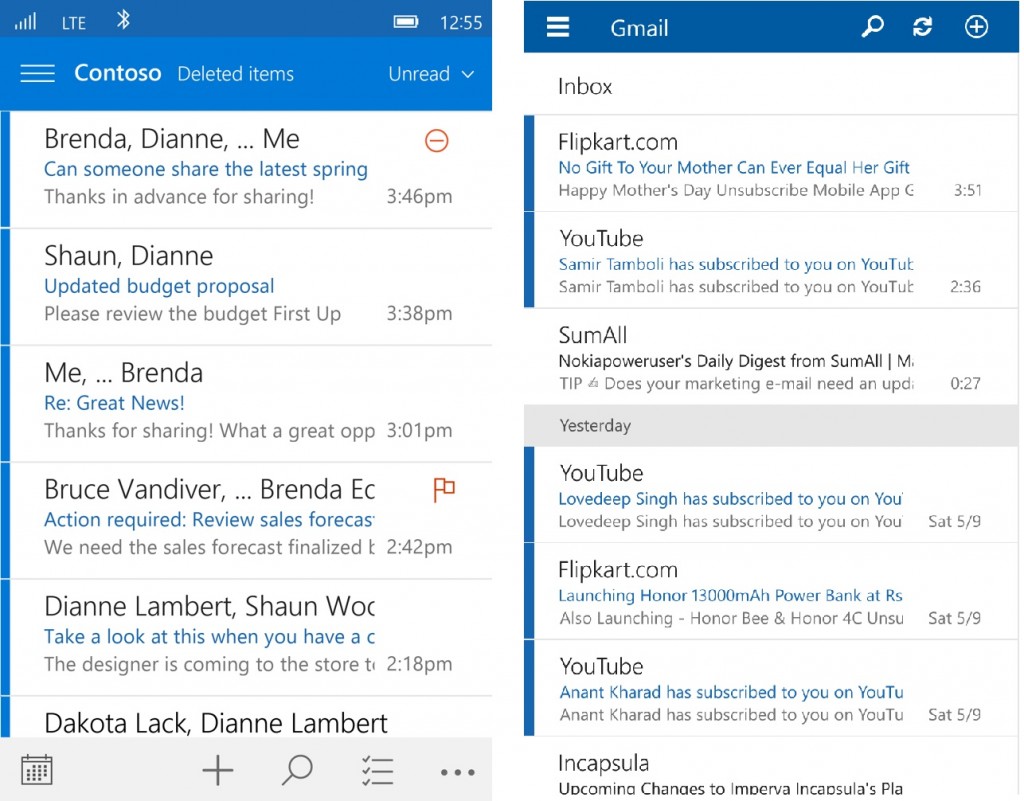Screen dimensions: 1024x801
Task: Open 'Take a look at this' email
Action: (x=247, y=637)
